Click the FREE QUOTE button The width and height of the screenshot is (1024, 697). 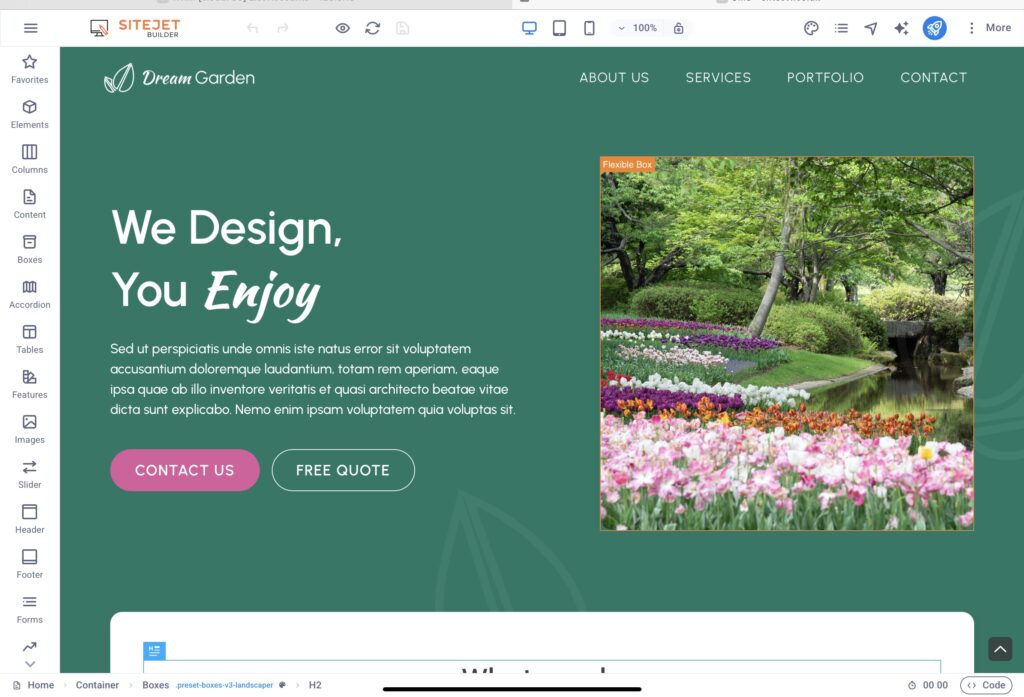click(x=343, y=470)
